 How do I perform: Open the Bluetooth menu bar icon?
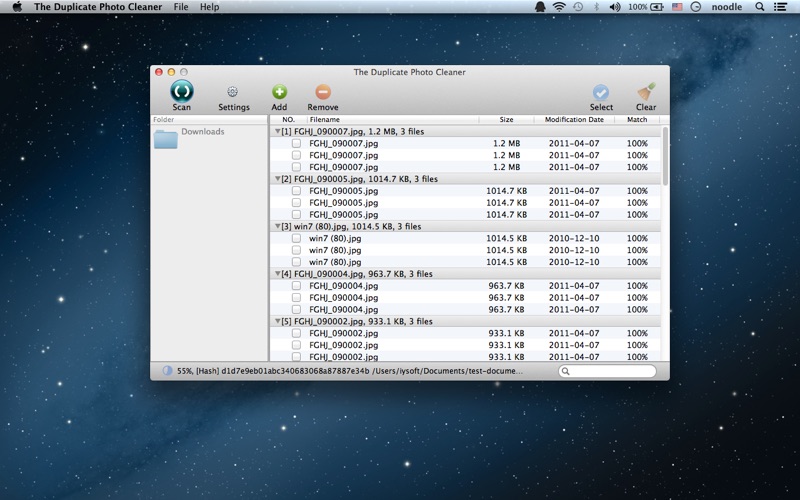(x=596, y=7)
